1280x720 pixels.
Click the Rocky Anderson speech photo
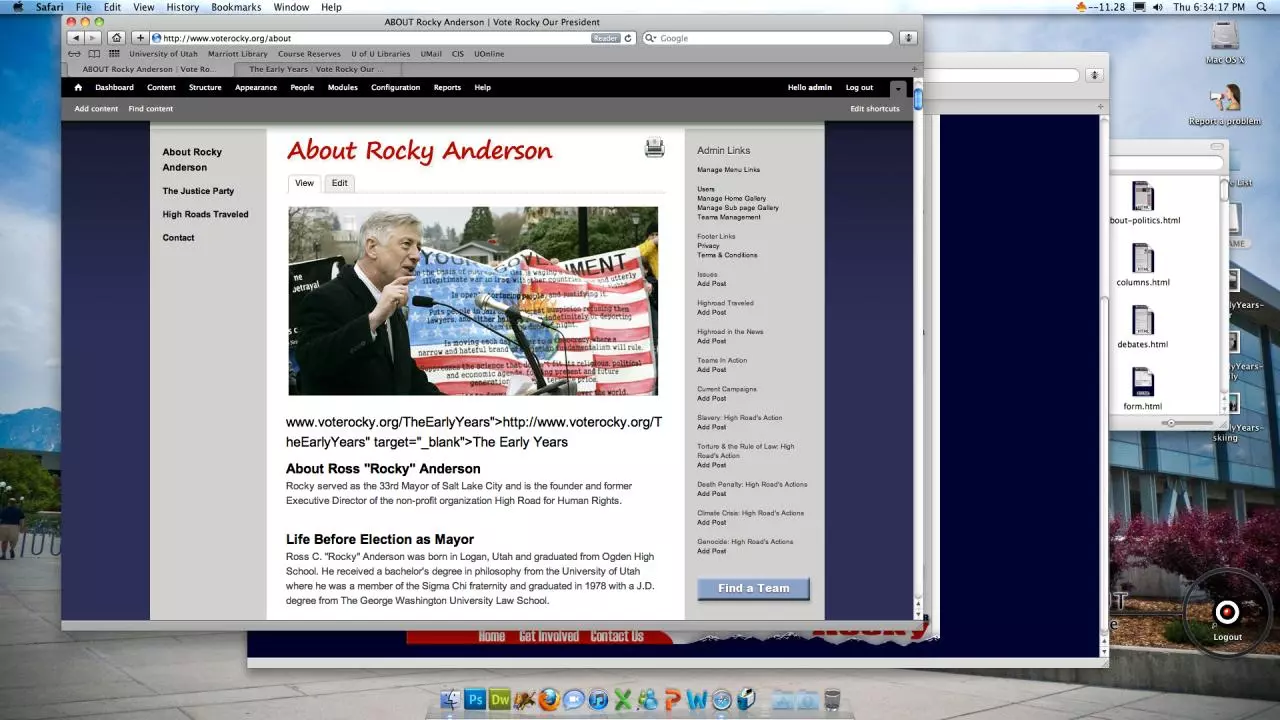click(473, 301)
